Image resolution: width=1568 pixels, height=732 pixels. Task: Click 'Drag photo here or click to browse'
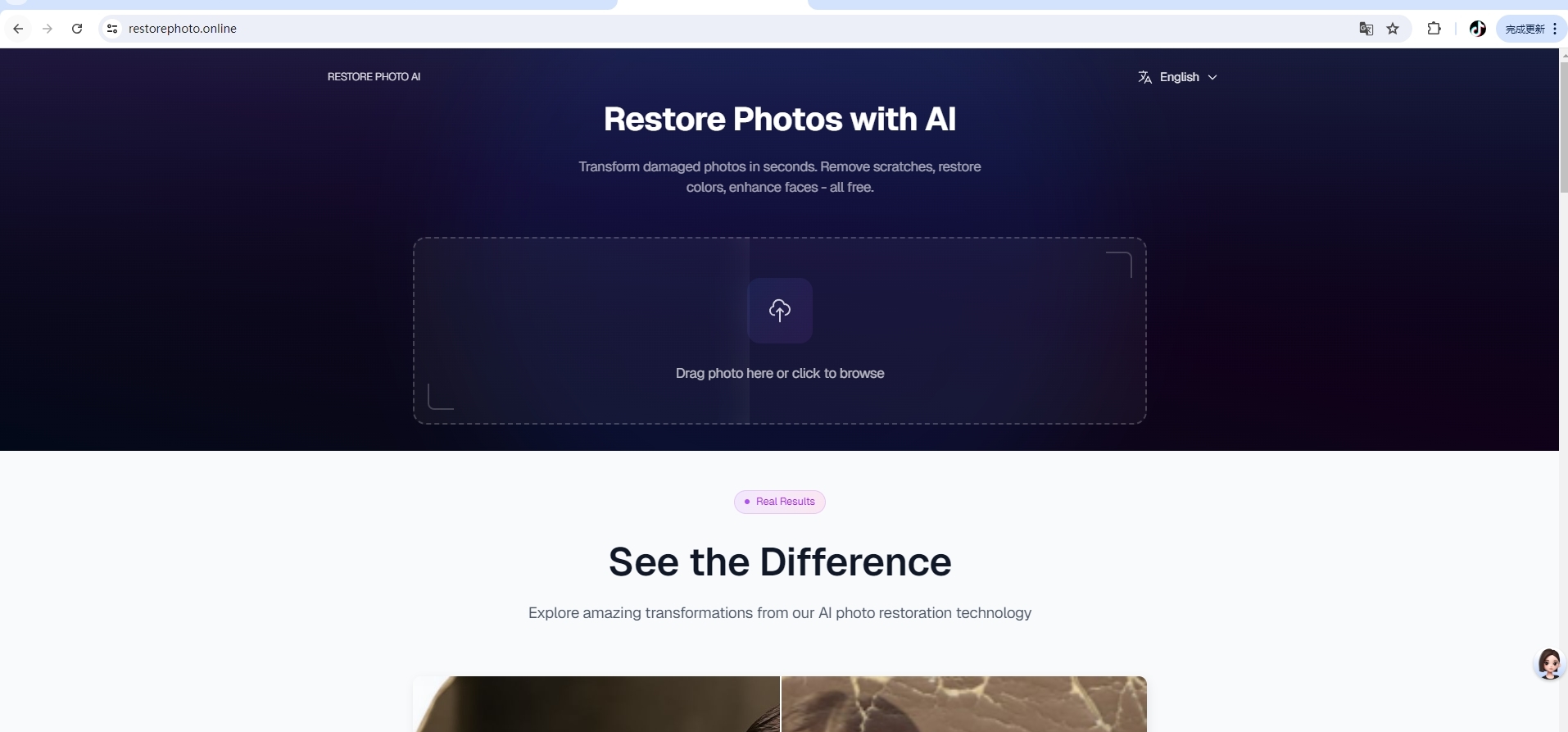pyautogui.click(x=780, y=373)
